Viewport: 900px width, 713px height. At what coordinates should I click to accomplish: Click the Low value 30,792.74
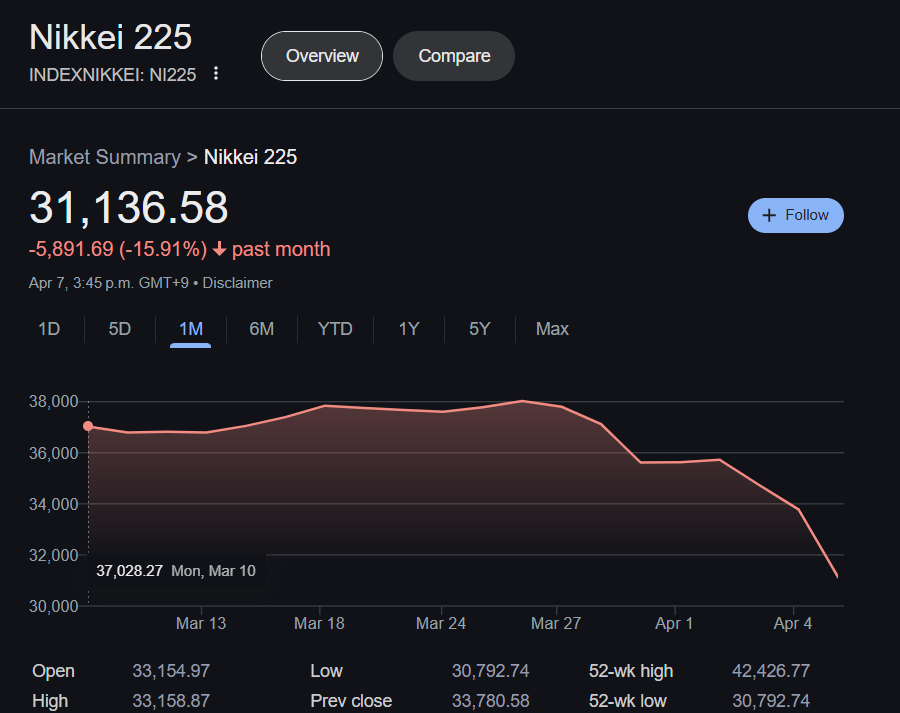(x=491, y=671)
